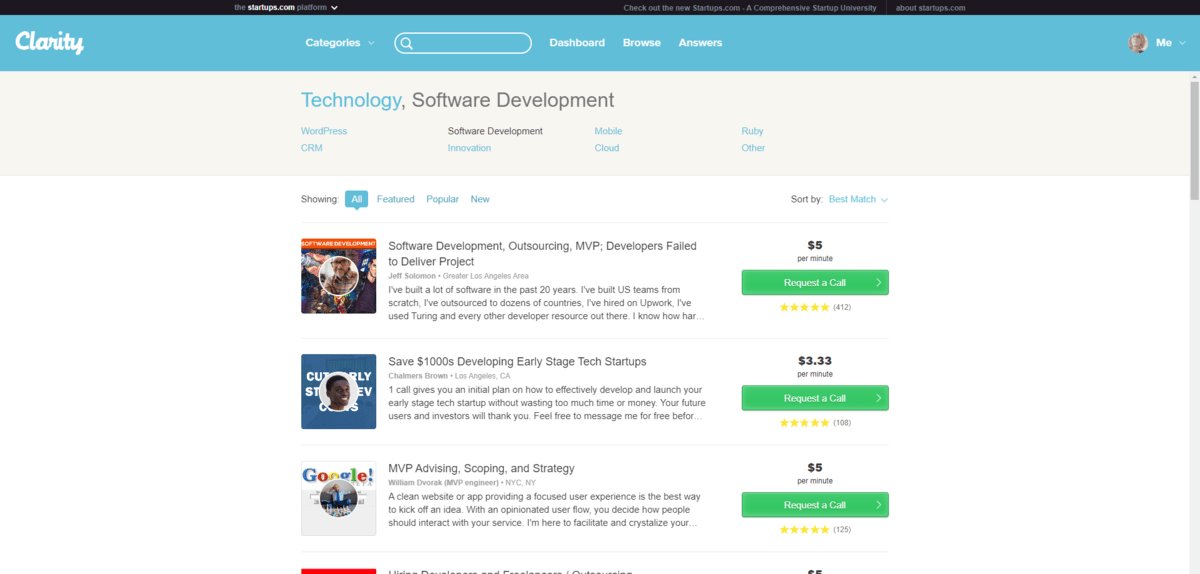Open the 'about startups.com' link
Viewport: 1200px width, 574px height.
(930, 7)
